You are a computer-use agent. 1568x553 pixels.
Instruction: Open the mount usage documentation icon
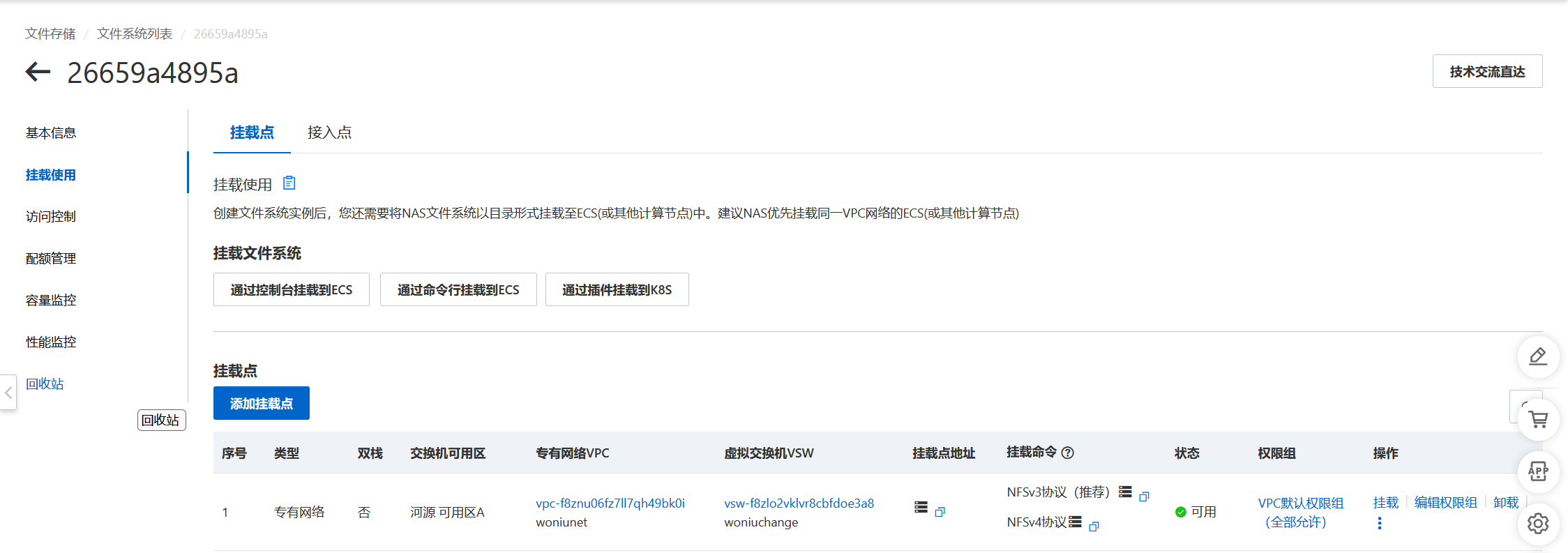(289, 183)
